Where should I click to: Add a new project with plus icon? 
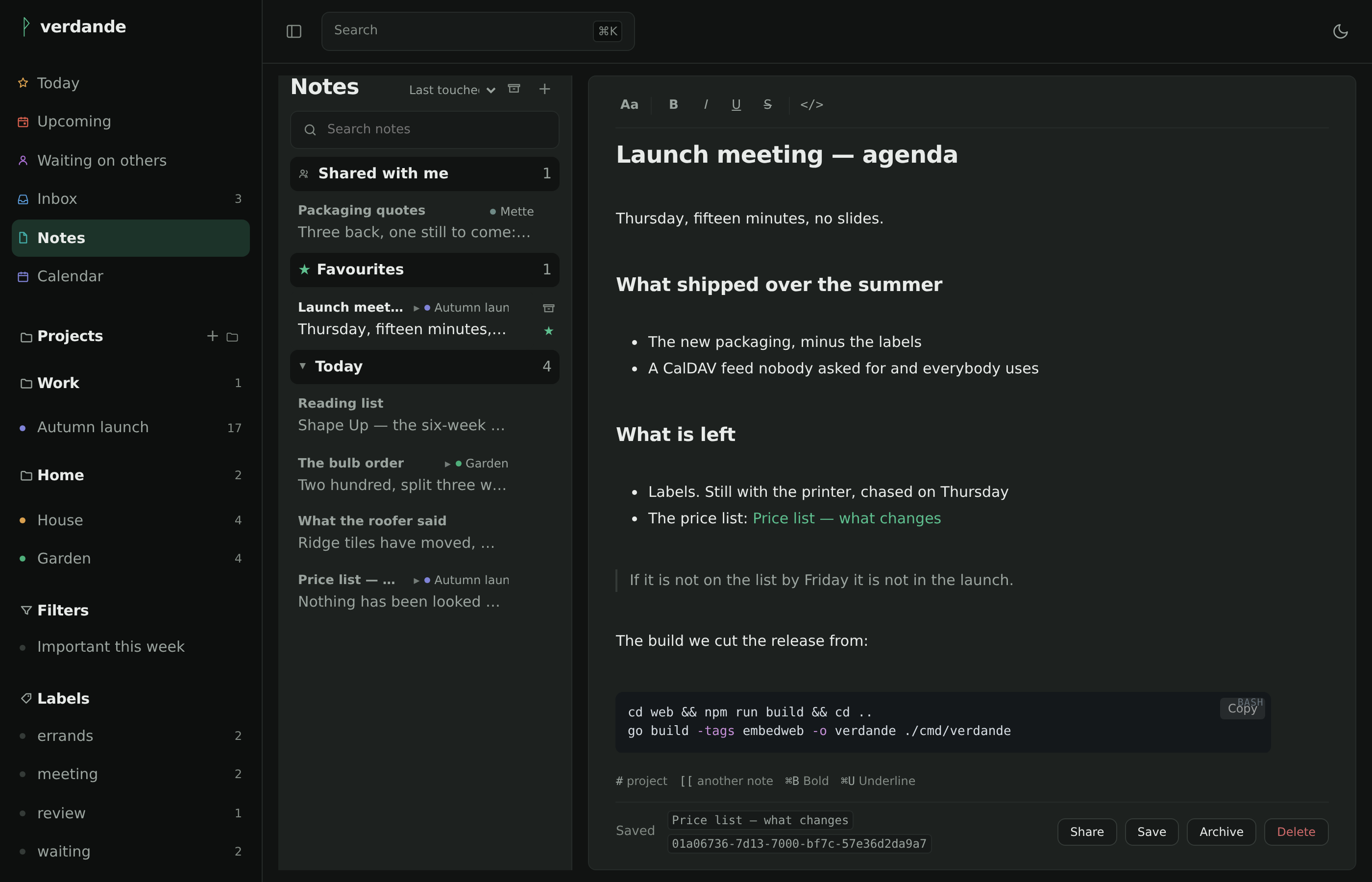coord(213,336)
